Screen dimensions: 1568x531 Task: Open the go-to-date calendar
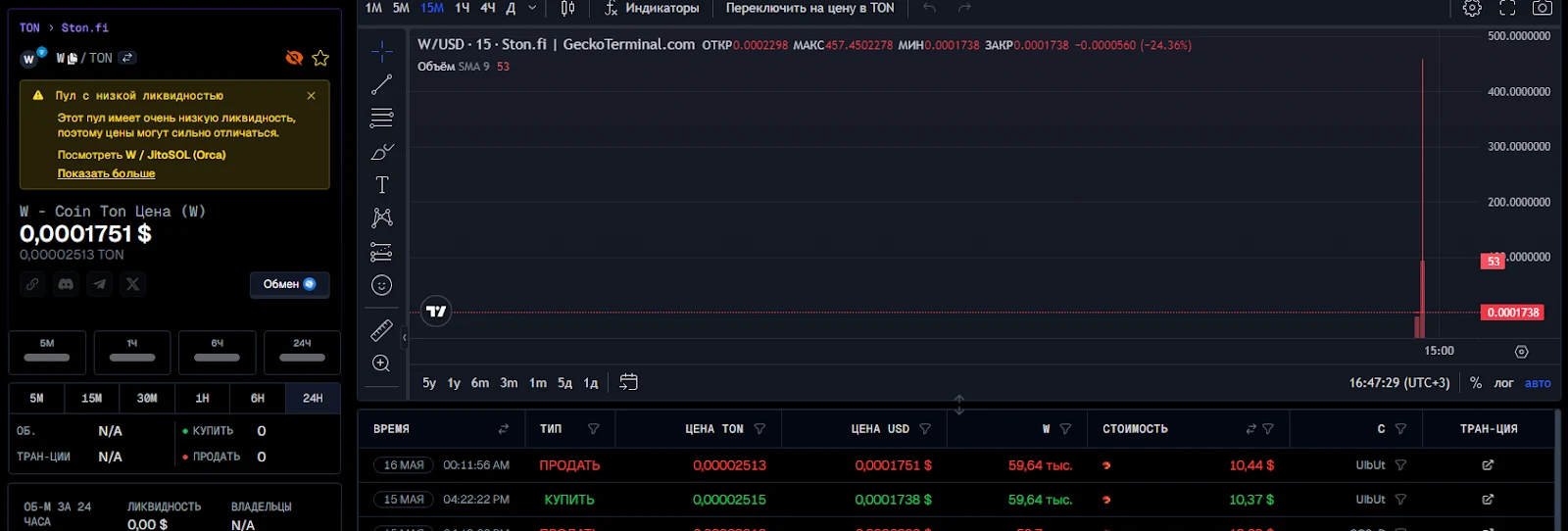628,382
